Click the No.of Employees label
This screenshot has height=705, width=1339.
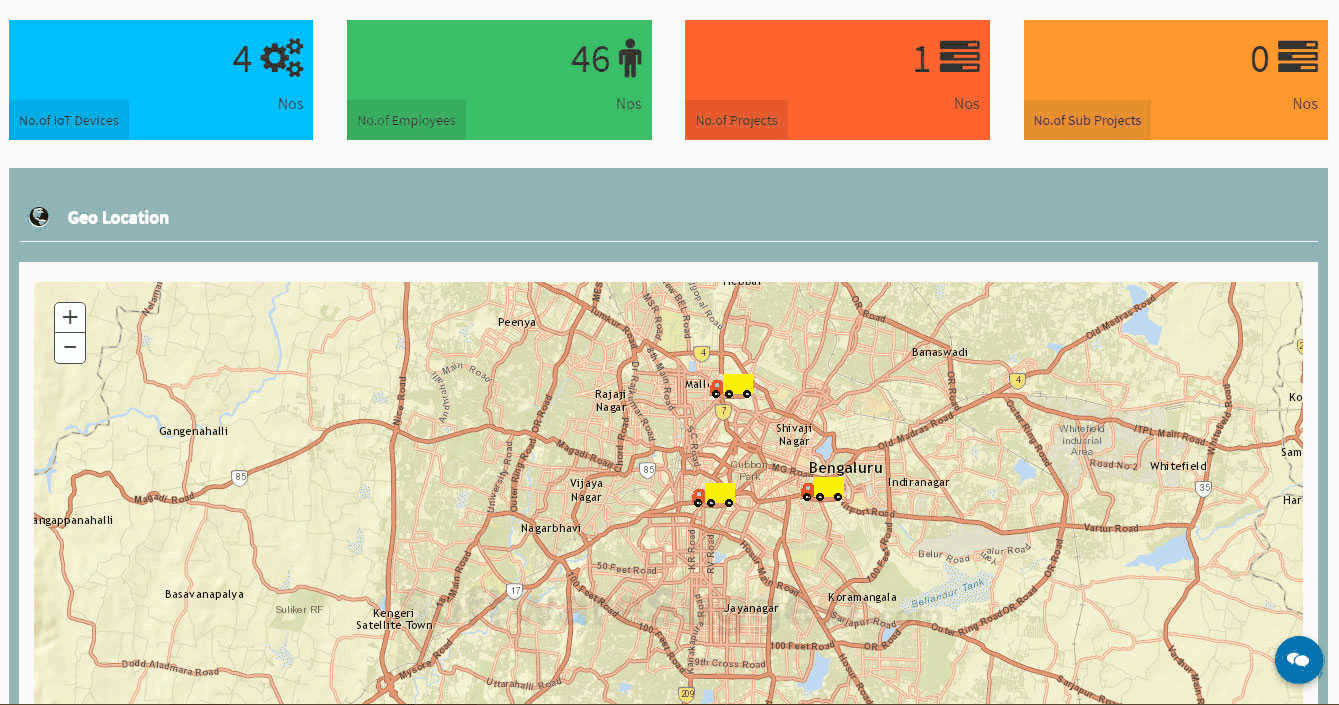pyautogui.click(x=406, y=119)
